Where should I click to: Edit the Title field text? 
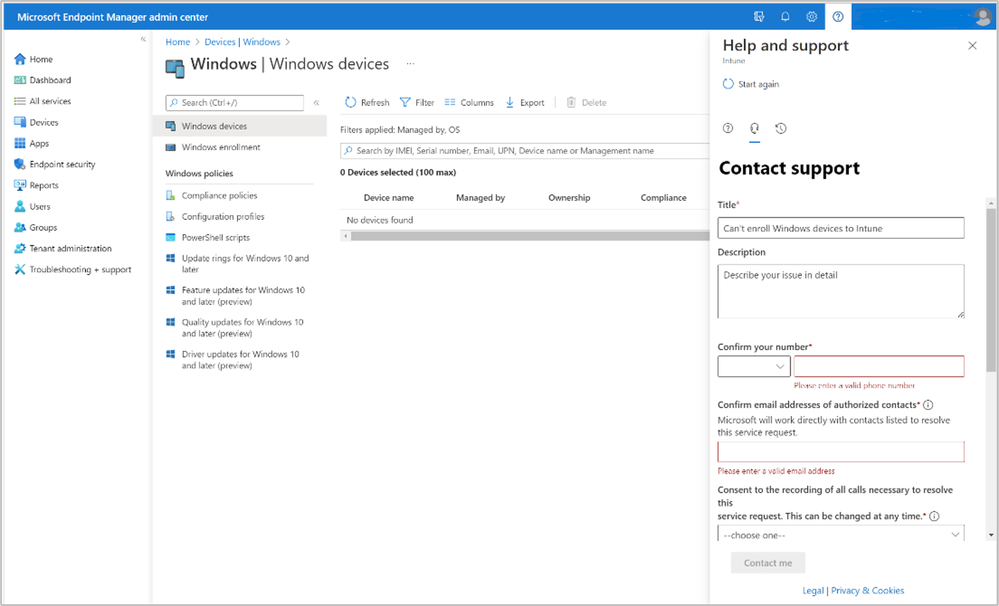[x=840, y=228]
